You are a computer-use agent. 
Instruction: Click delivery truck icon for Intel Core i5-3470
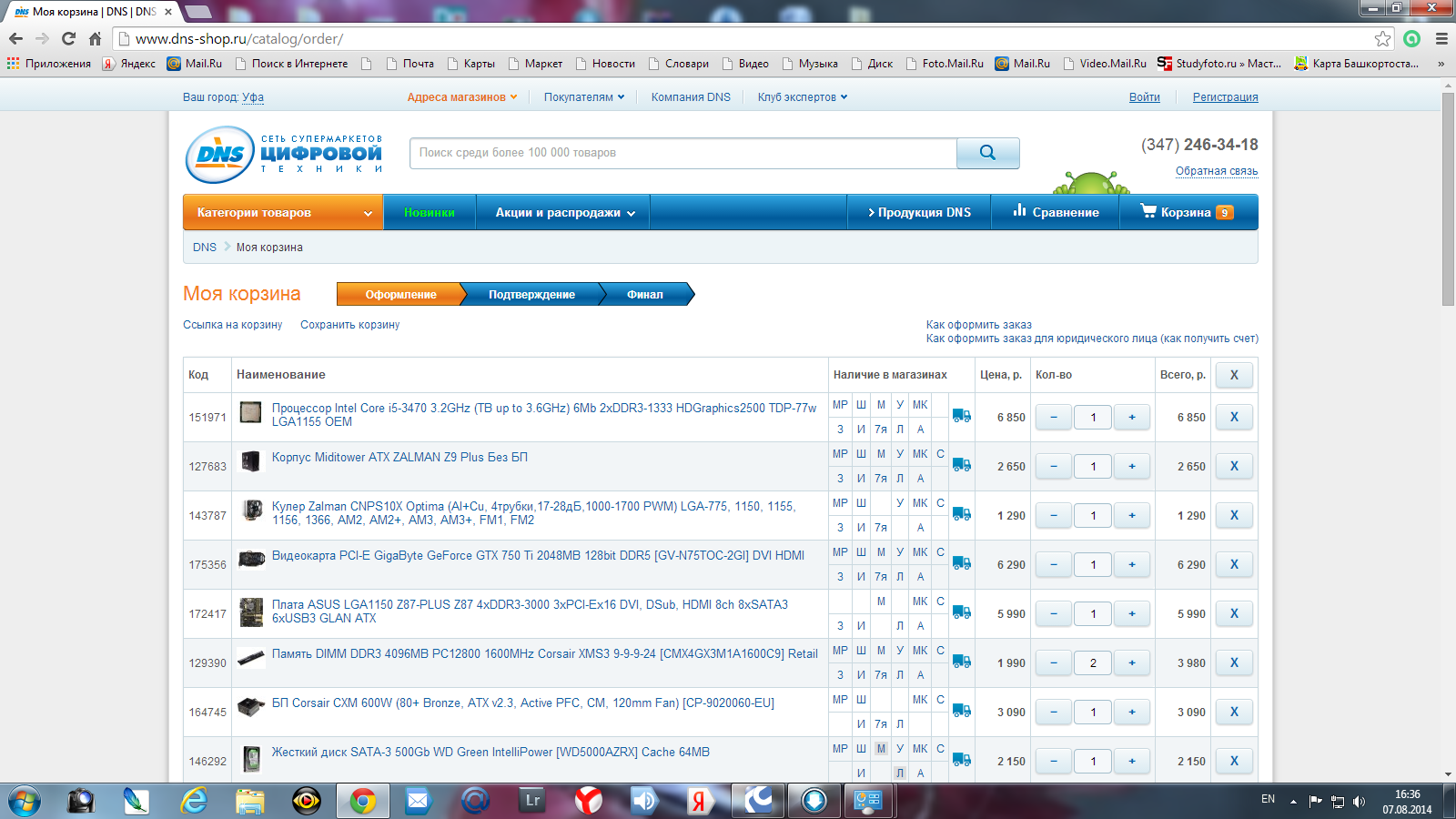[x=962, y=416]
